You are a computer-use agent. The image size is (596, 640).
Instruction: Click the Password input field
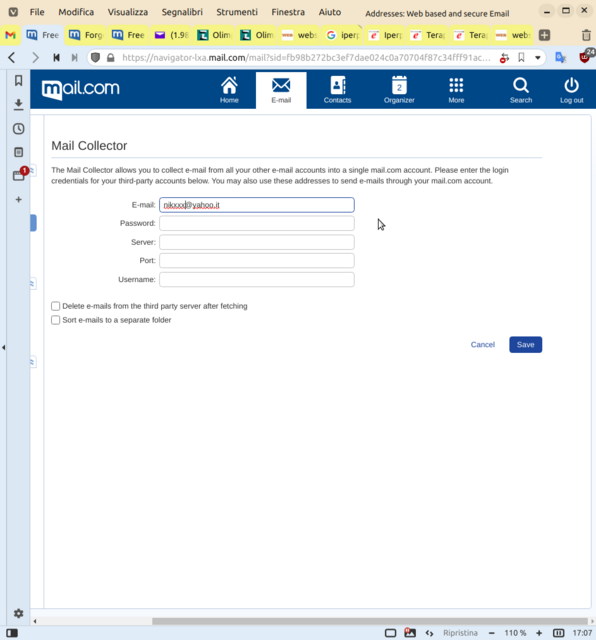257,223
